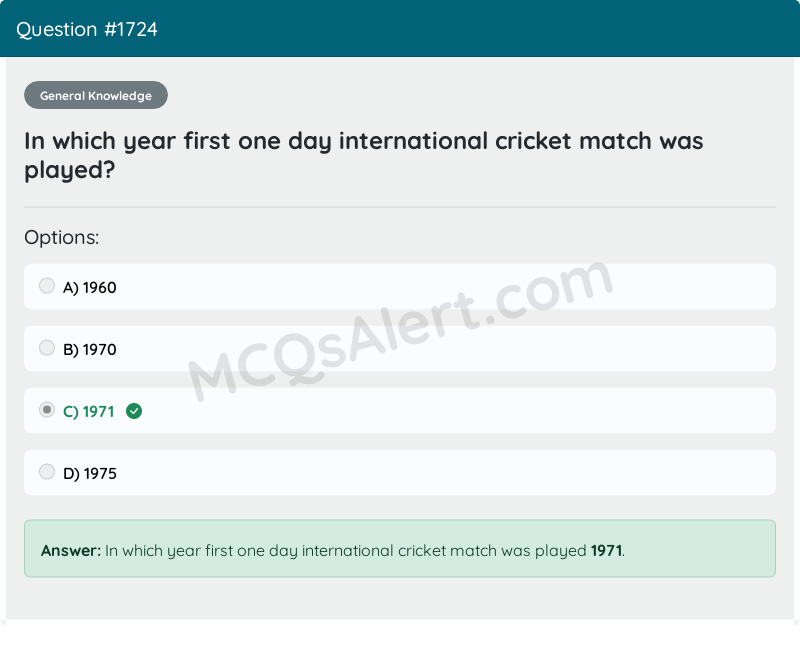Click the Options: section label
Image resolution: width=800 pixels, height=650 pixels.
click(x=61, y=238)
